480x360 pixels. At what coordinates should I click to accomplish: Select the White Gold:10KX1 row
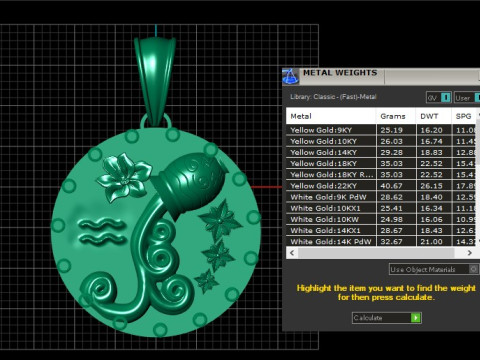pos(381,208)
